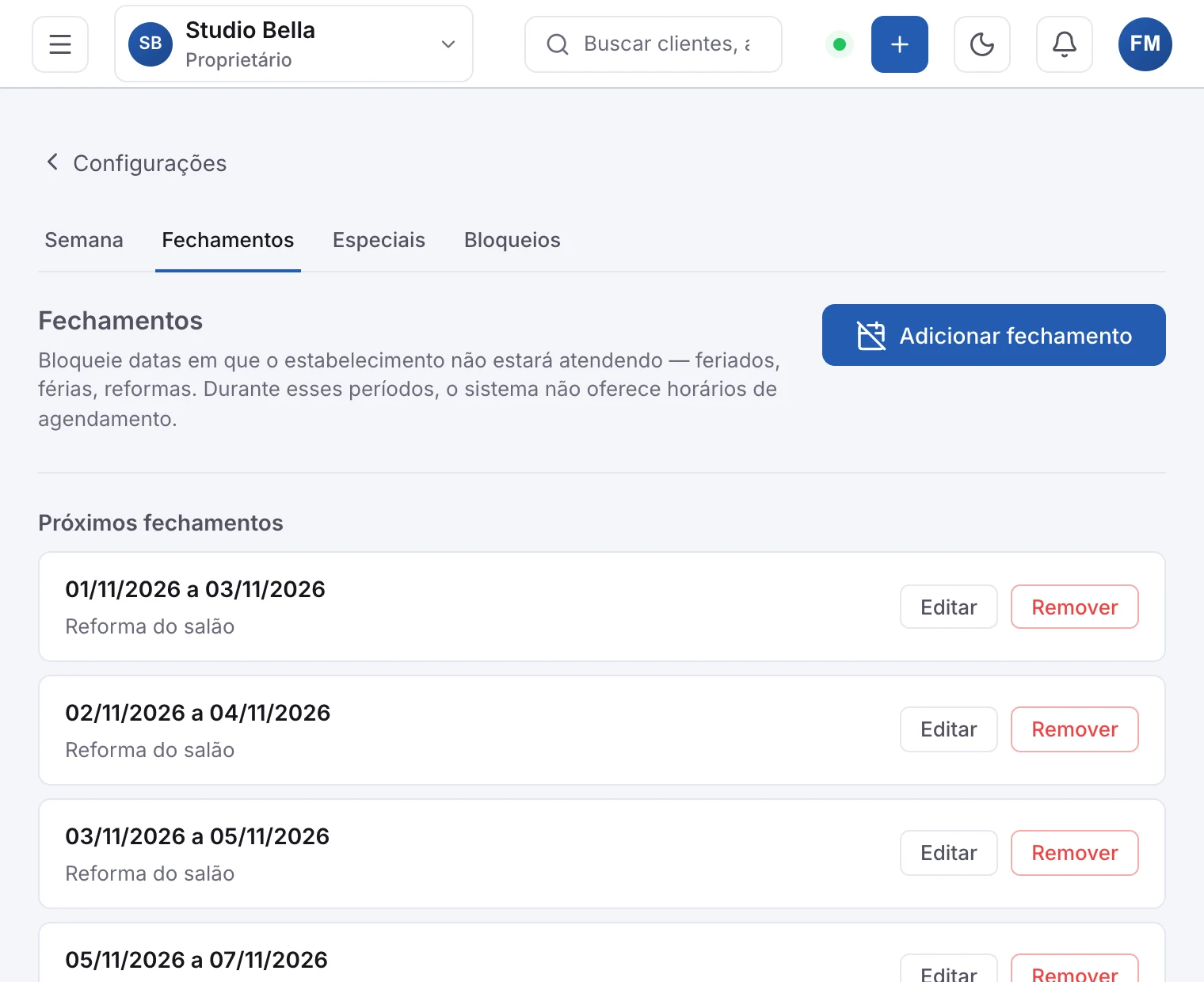Click the Studio Bella name text
Image resolution: width=1204 pixels, height=982 pixels.
pyautogui.click(x=250, y=30)
